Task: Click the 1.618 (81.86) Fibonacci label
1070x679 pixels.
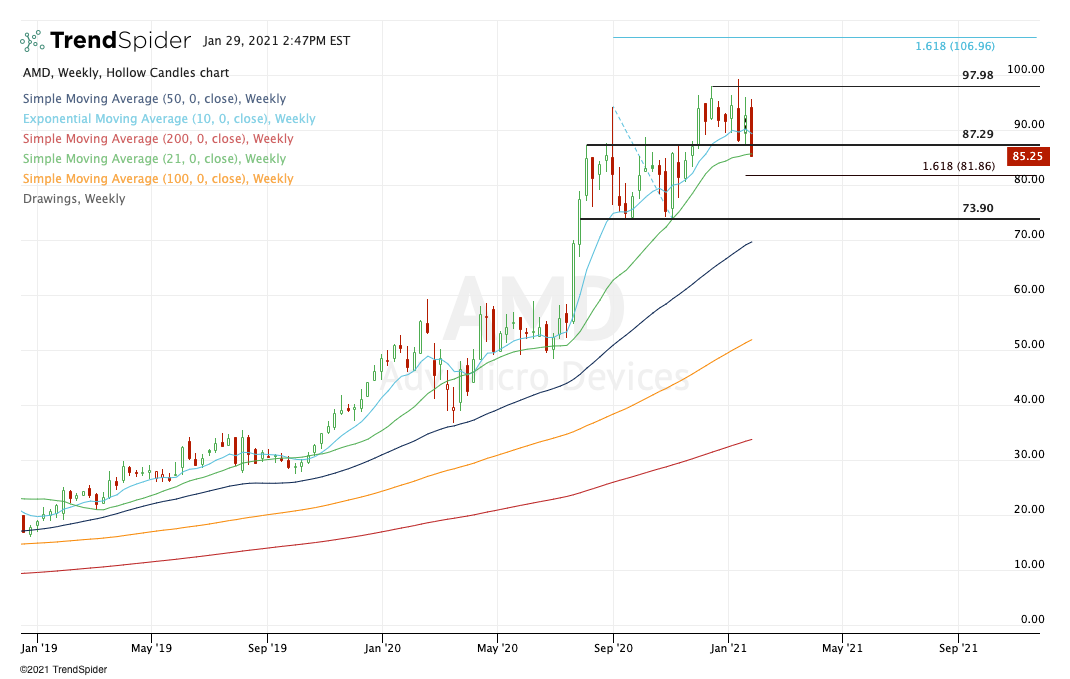Action: (x=958, y=166)
